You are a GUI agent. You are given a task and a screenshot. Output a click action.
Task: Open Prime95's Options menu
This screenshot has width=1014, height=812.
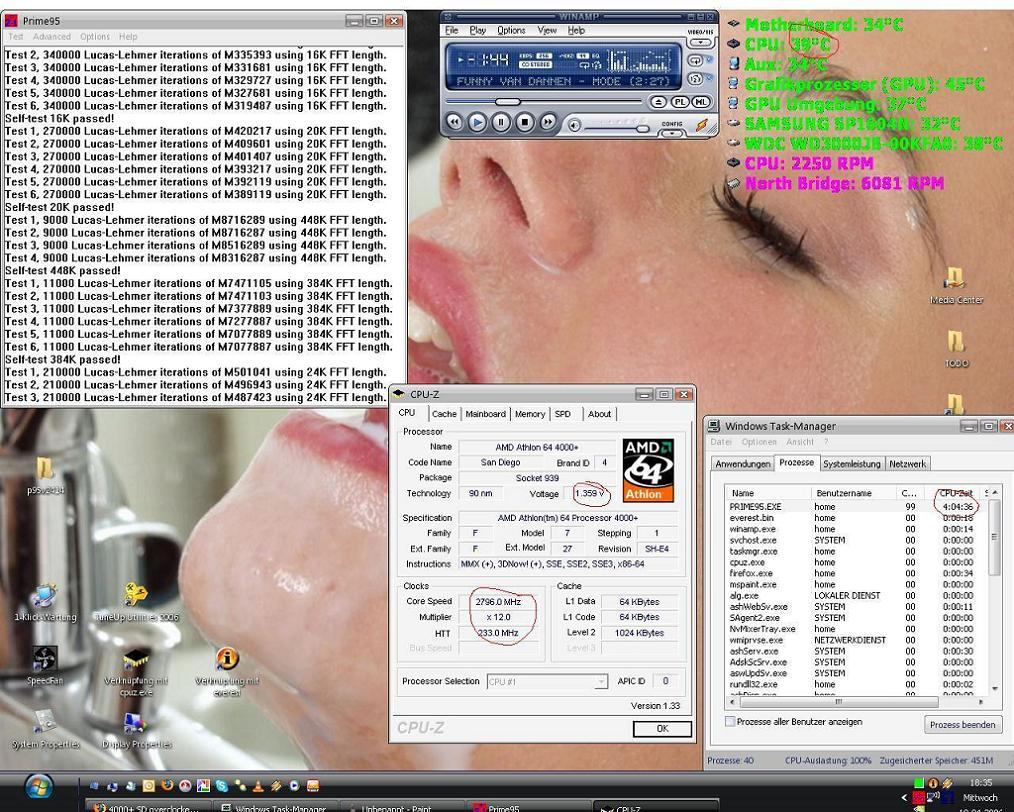coord(94,37)
